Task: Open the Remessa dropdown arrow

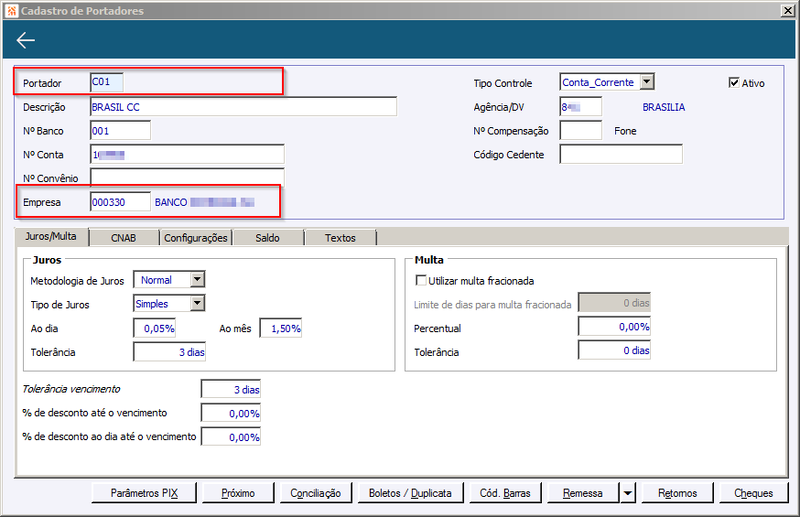Action: pos(628,493)
